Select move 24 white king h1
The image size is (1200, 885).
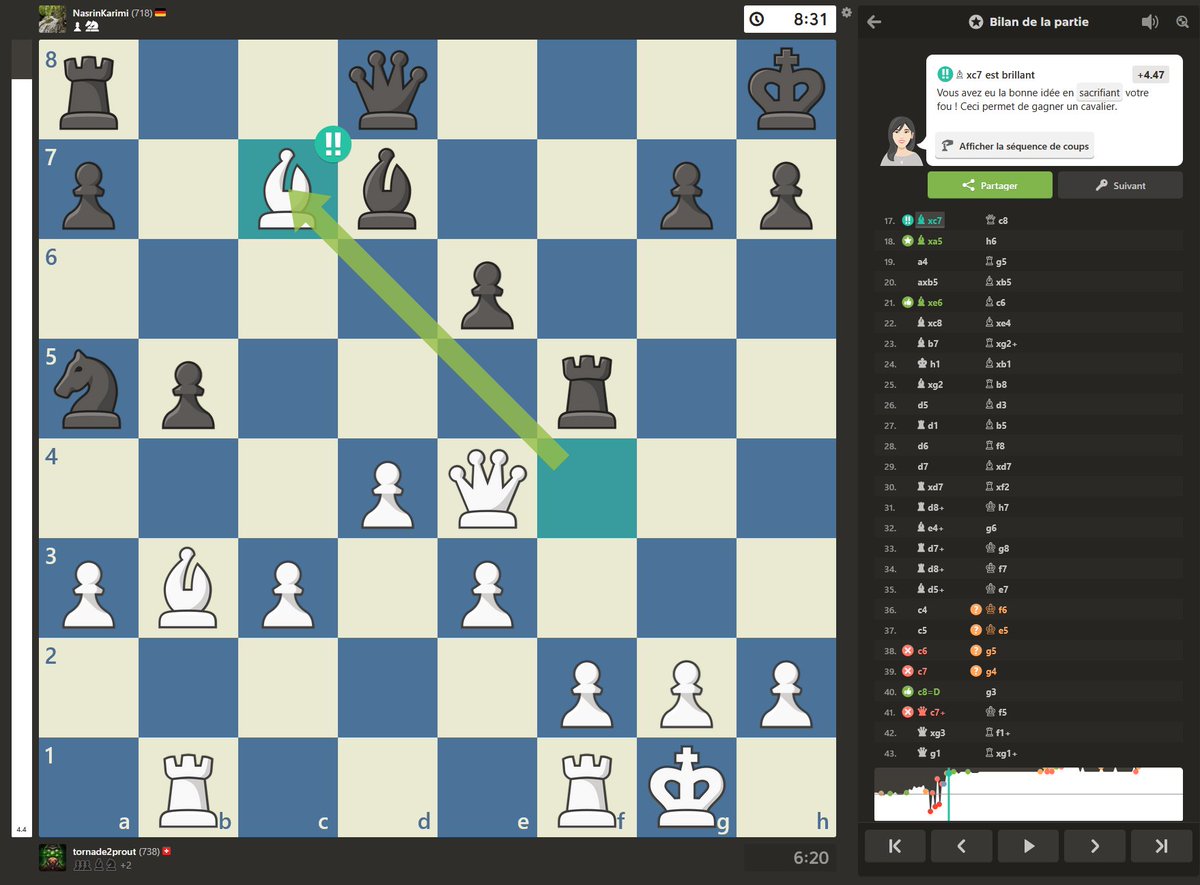coord(928,364)
